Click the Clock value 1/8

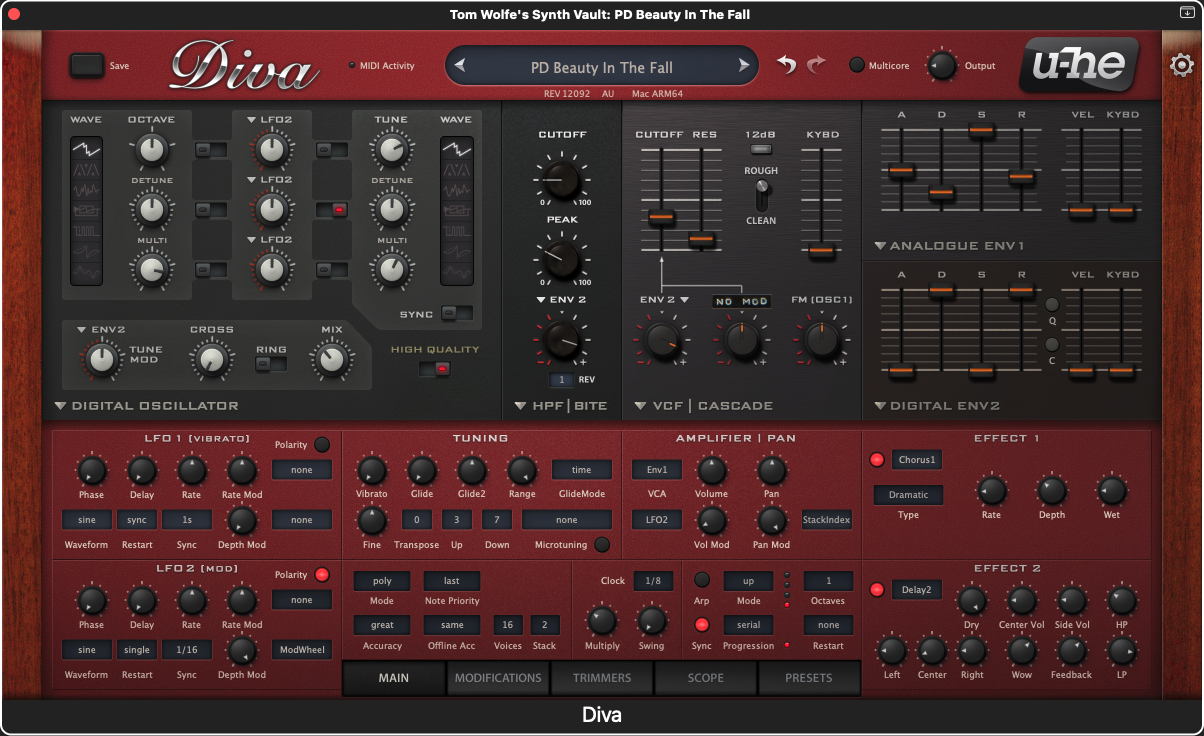click(653, 581)
